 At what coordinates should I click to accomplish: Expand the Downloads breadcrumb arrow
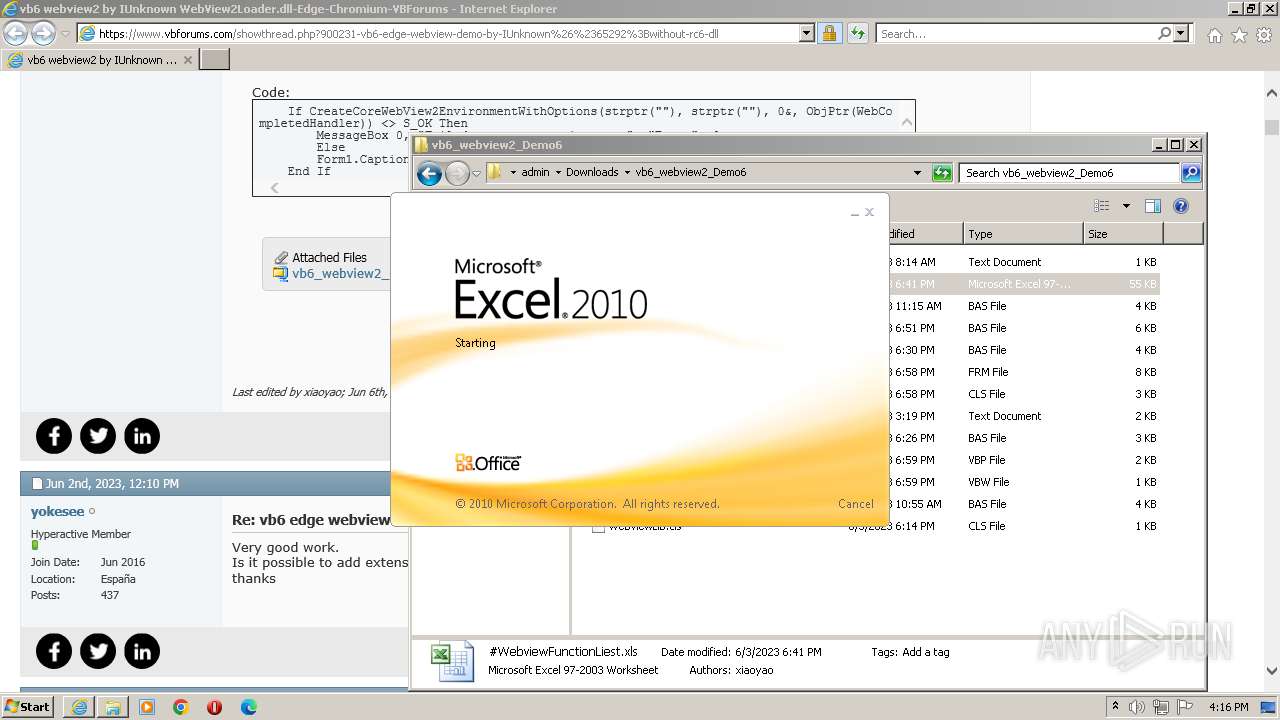tap(627, 172)
